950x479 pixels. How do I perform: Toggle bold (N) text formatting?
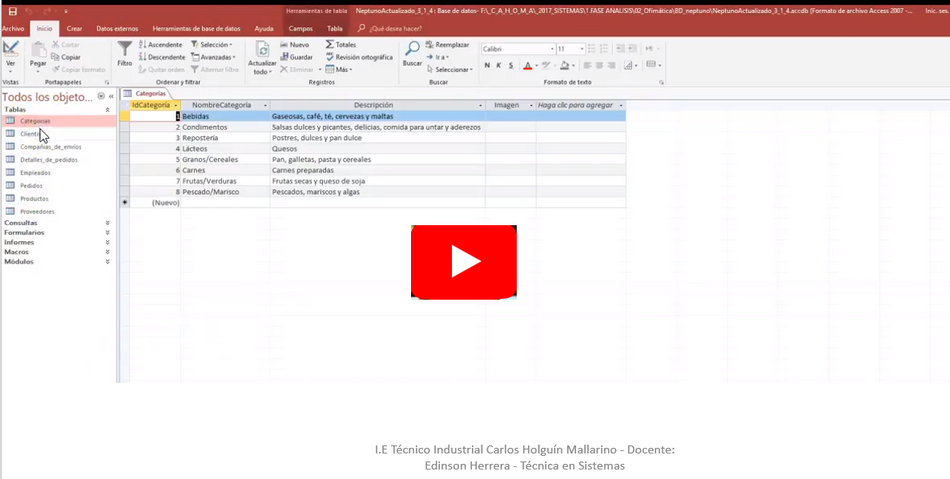click(487, 66)
